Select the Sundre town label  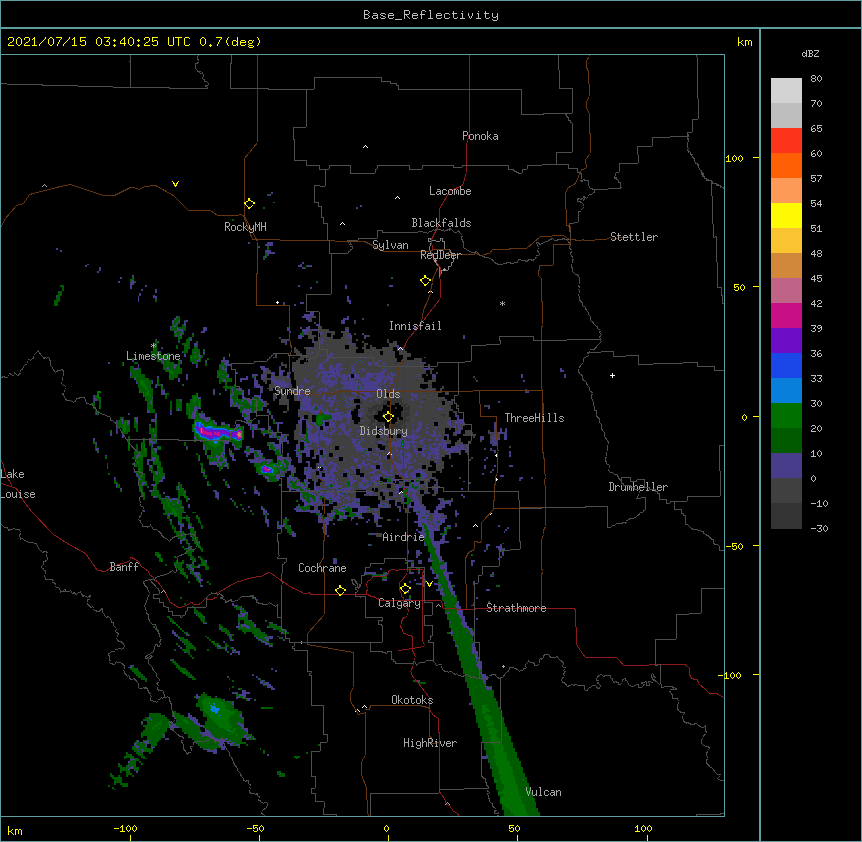point(292,391)
